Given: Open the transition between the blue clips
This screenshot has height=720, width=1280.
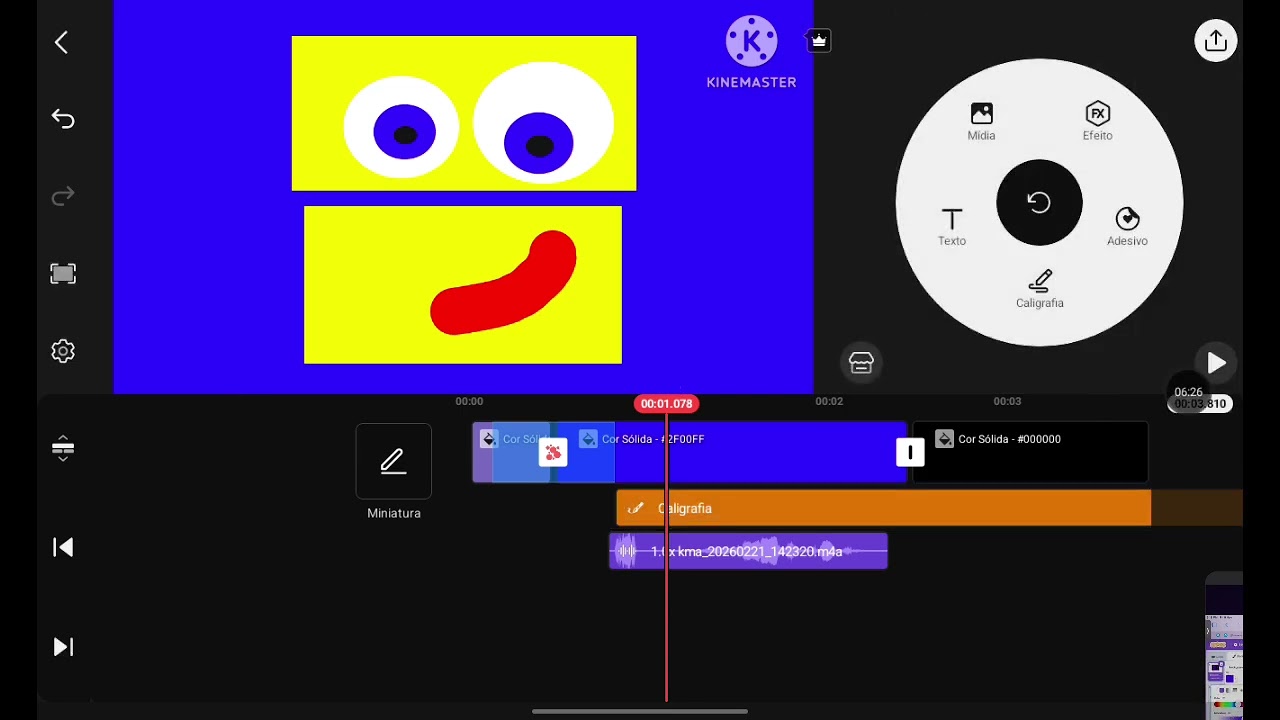Looking at the screenshot, I should click(553, 453).
